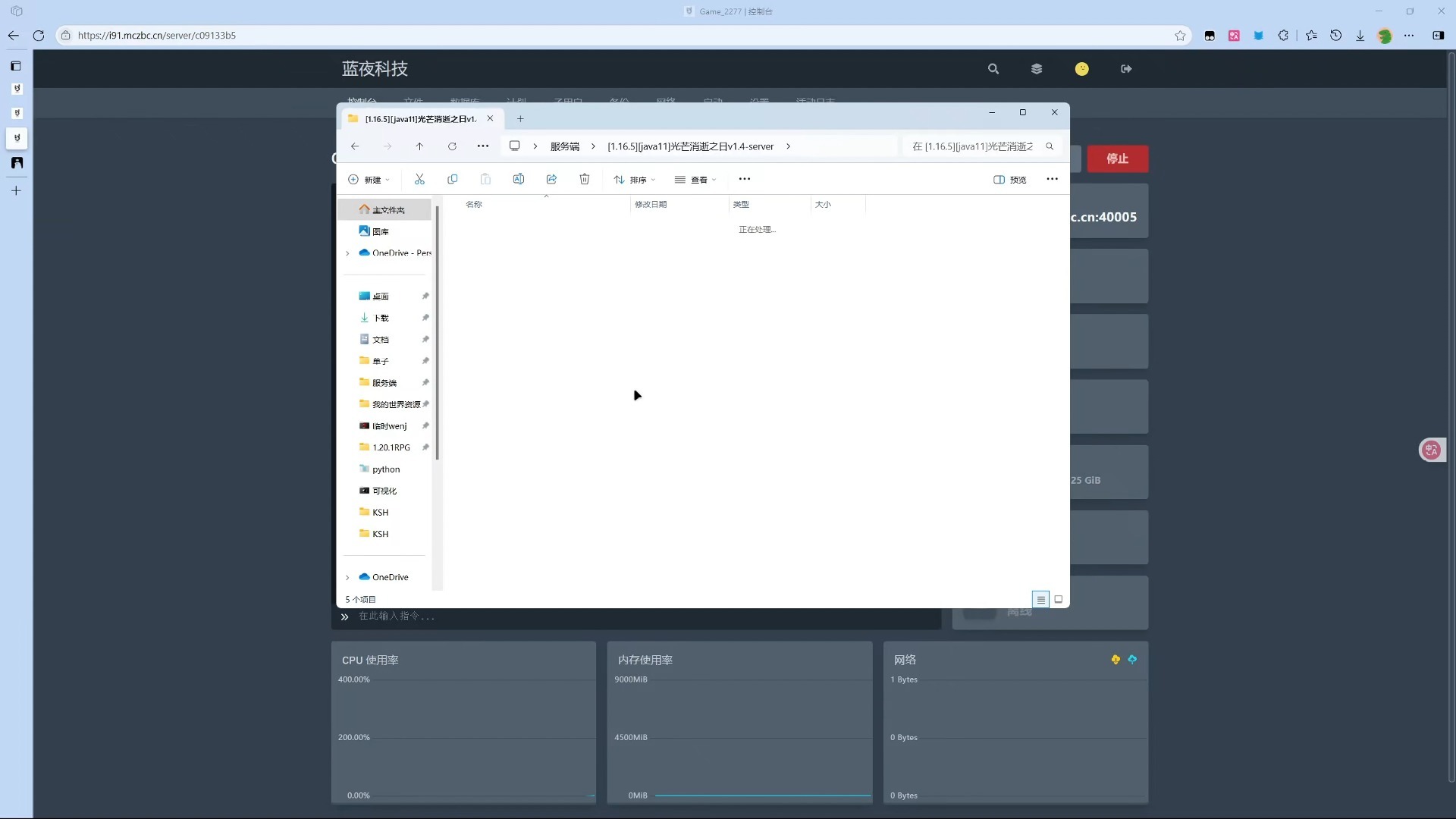
Task: Open 1.20.1RPG folder in quick access
Action: (384, 448)
